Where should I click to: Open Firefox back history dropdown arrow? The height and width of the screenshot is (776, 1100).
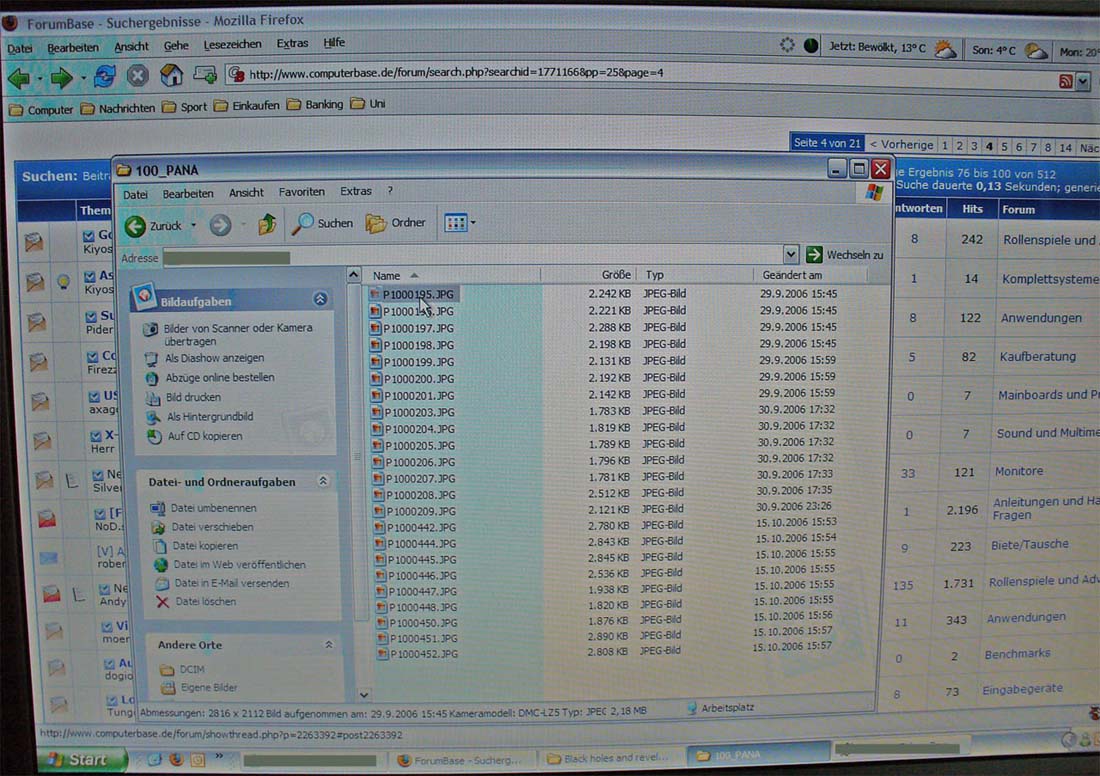tap(39, 79)
